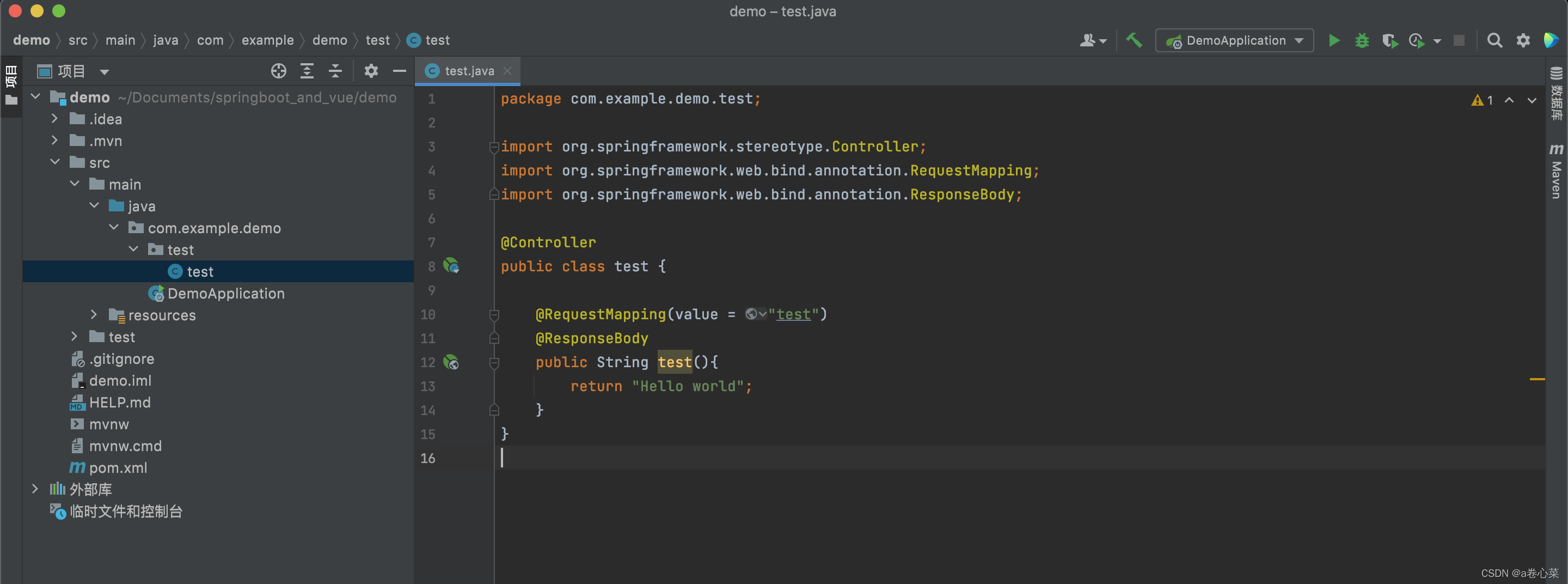Click the colorful JetBrains toolbox icon

tap(1551, 41)
